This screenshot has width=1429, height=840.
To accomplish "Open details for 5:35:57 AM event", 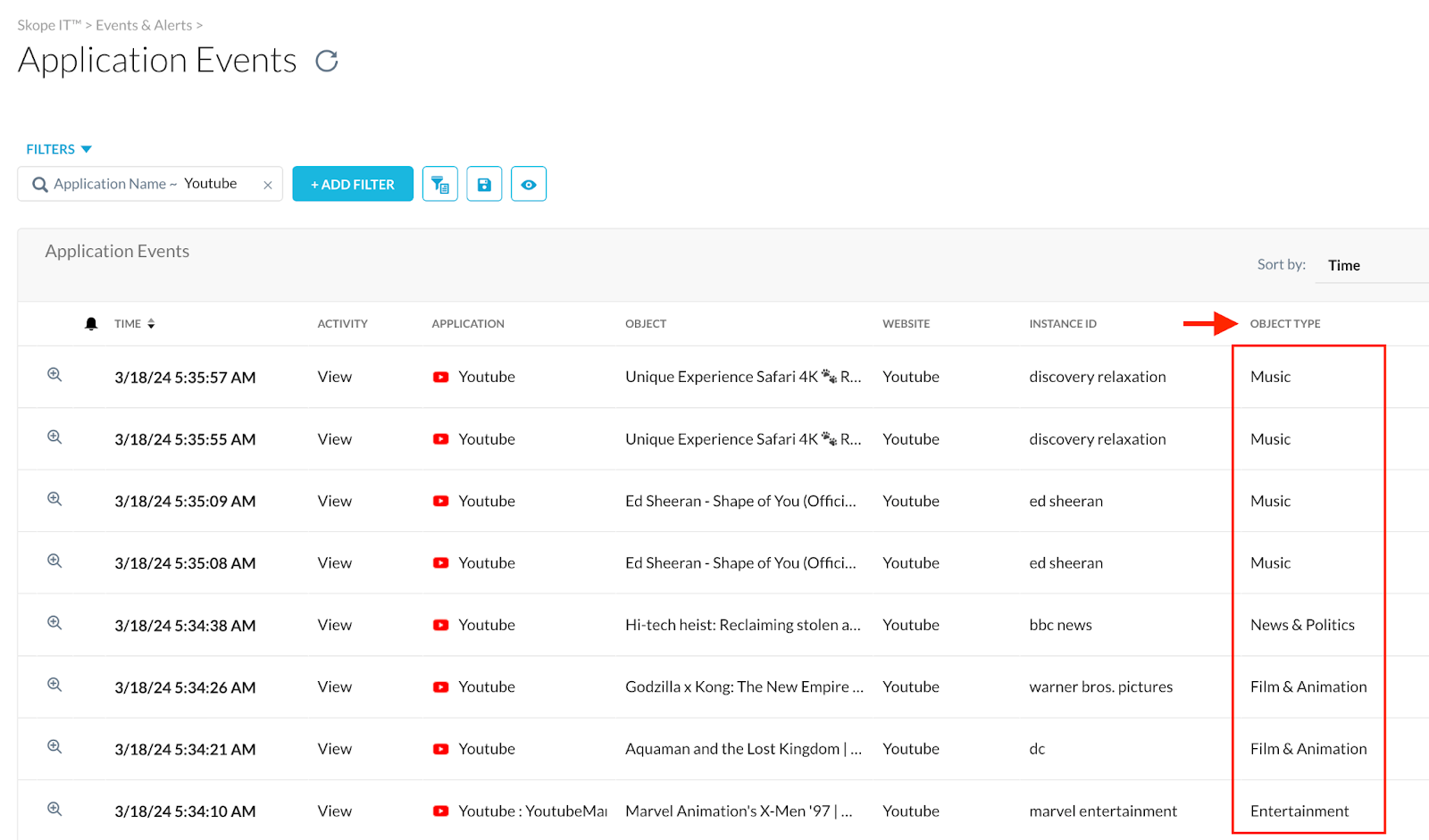I will (54, 375).
